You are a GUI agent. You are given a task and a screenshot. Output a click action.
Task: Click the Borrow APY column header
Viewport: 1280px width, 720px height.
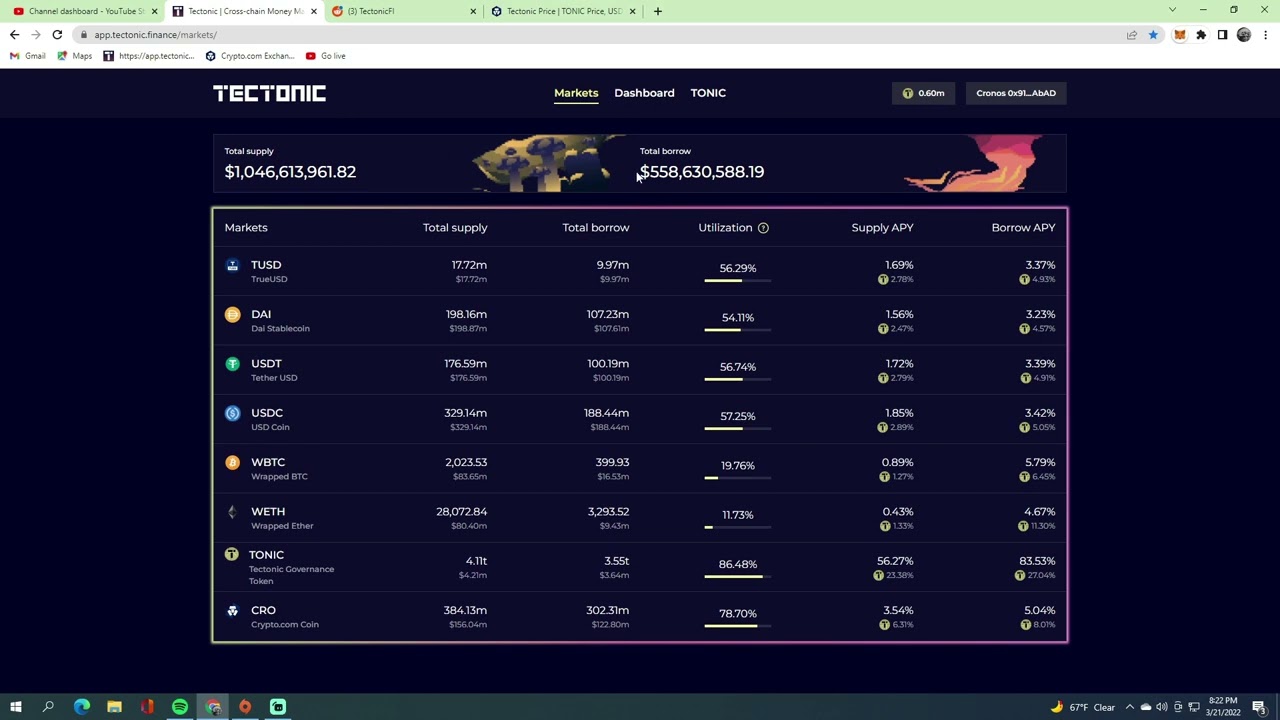coord(1023,228)
